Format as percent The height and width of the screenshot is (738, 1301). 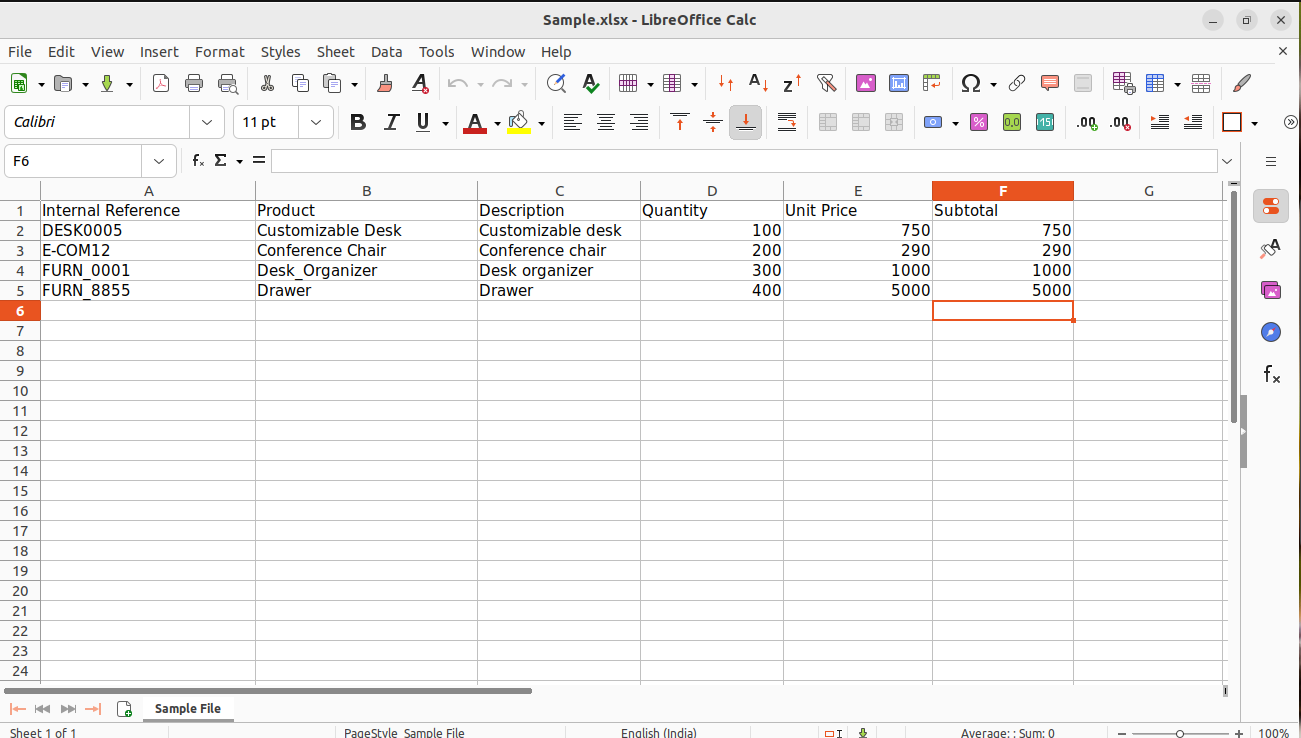979,122
